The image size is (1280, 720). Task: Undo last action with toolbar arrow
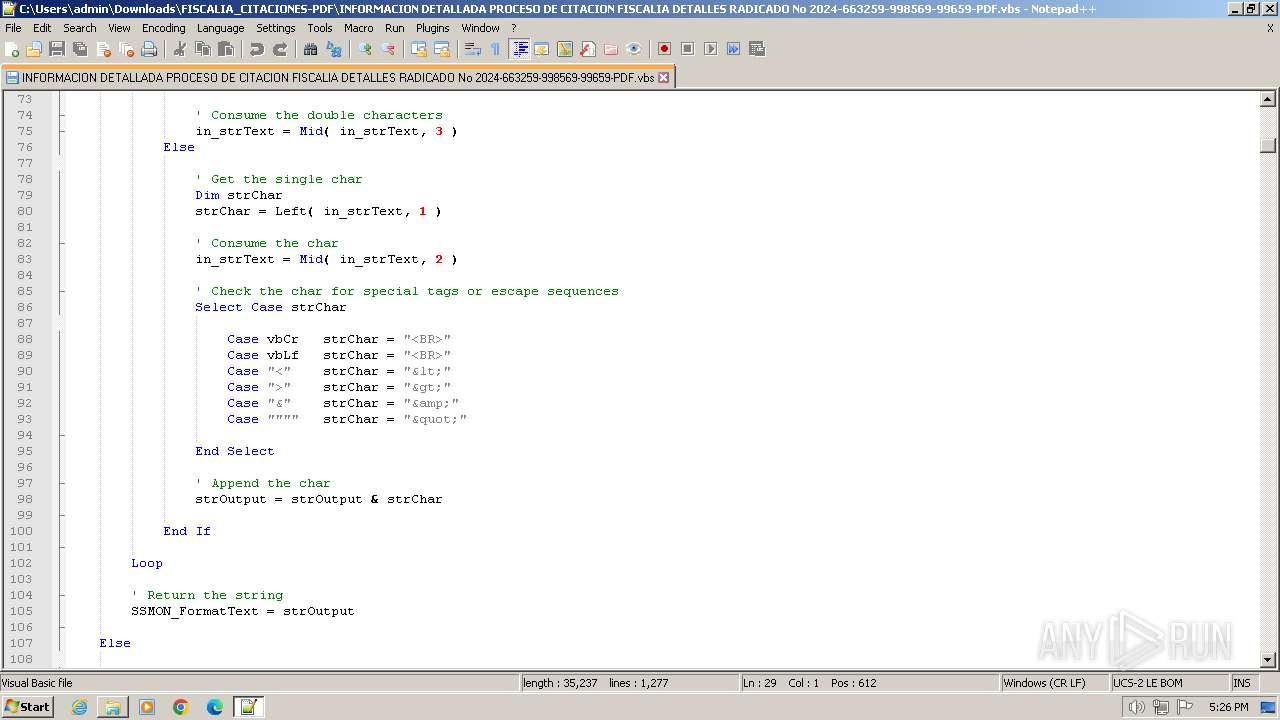click(x=257, y=49)
